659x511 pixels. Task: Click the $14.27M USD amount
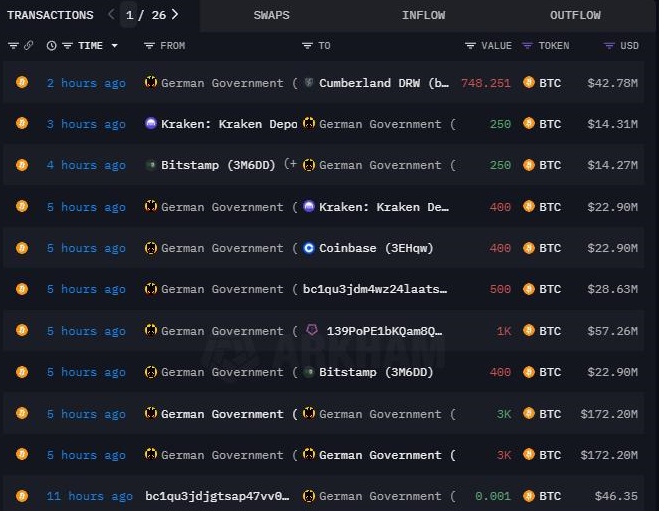coord(612,165)
